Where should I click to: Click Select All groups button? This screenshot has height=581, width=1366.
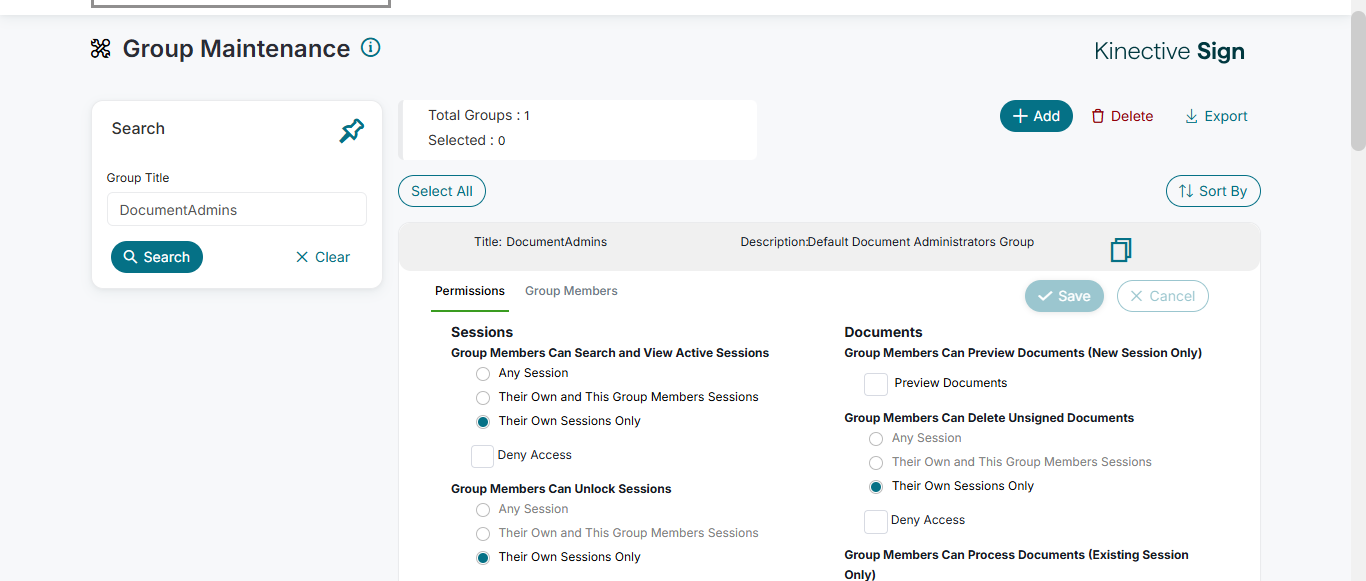(x=442, y=191)
